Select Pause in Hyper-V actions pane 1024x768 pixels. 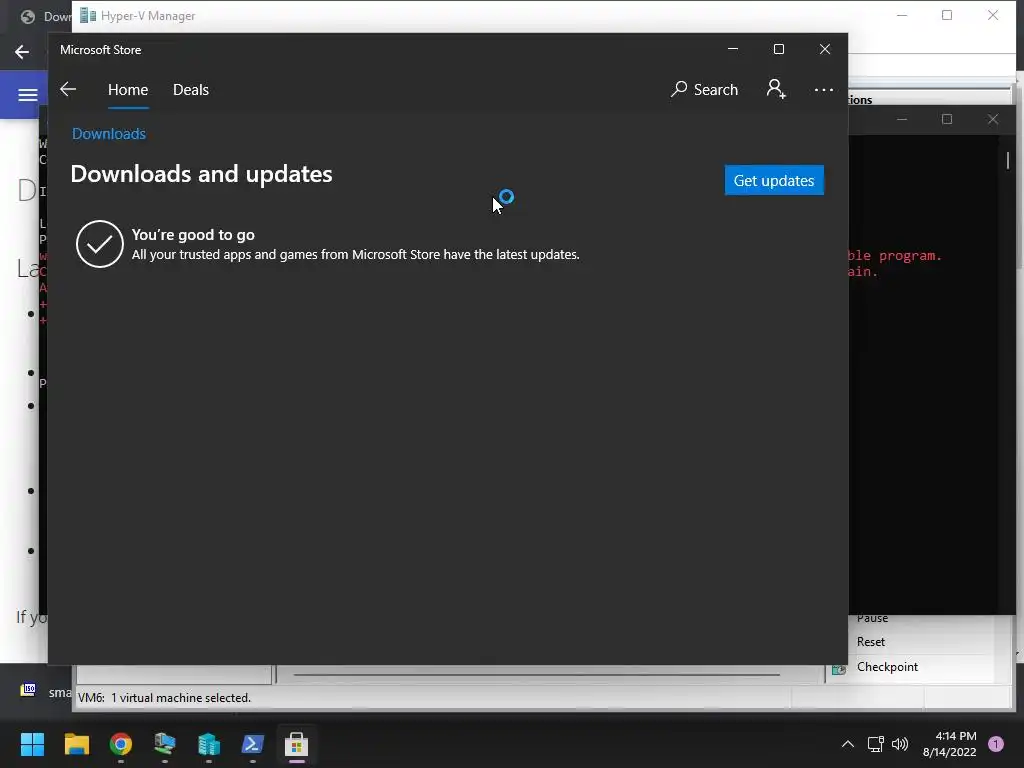click(x=872, y=619)
